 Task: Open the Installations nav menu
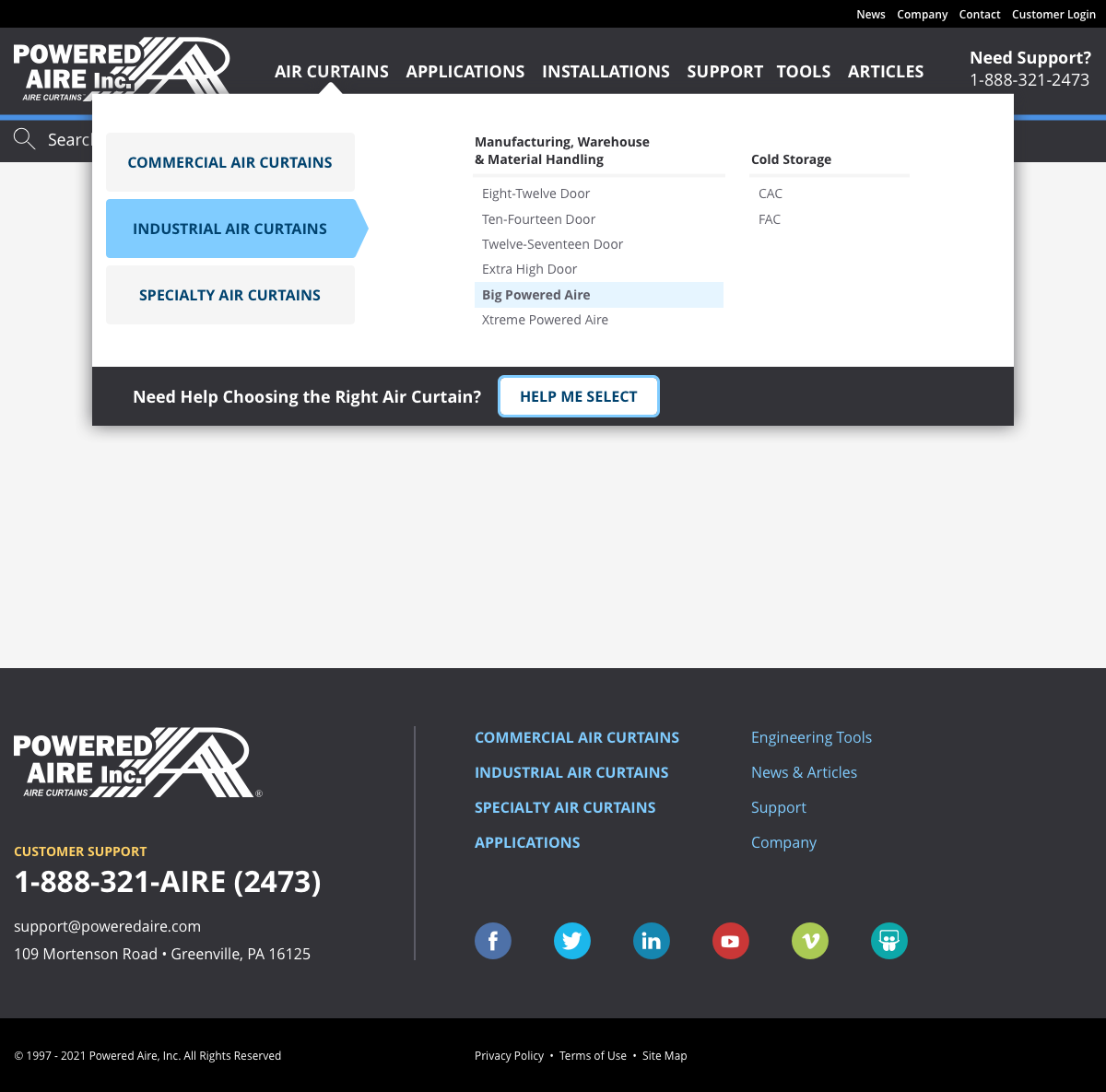pyautogui.click(x=606, y=71)
